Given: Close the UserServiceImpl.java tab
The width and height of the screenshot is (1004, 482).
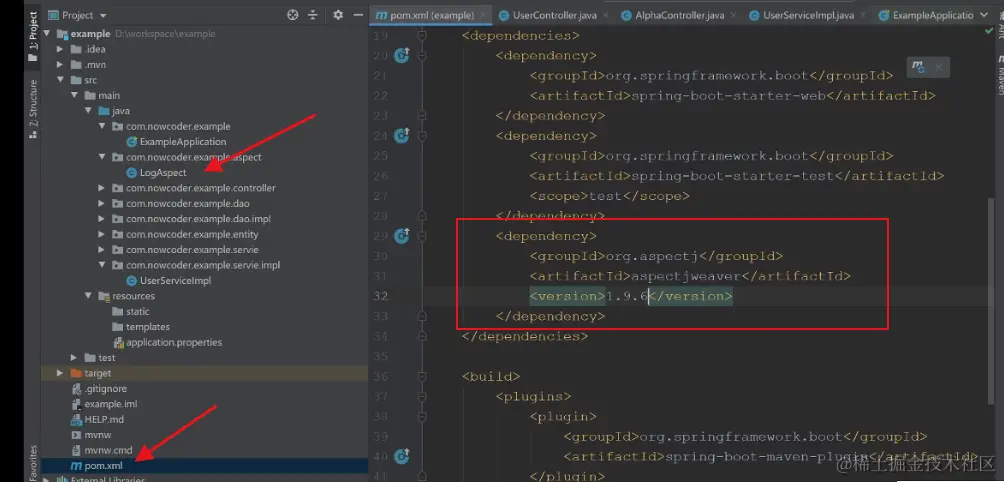Looking at the screenshot, I should click(x=863, y=15).
